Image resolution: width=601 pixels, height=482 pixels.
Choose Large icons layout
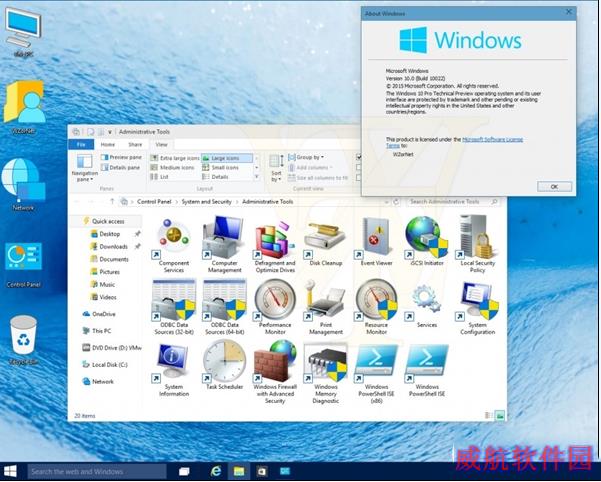click(x=227, y=158)
